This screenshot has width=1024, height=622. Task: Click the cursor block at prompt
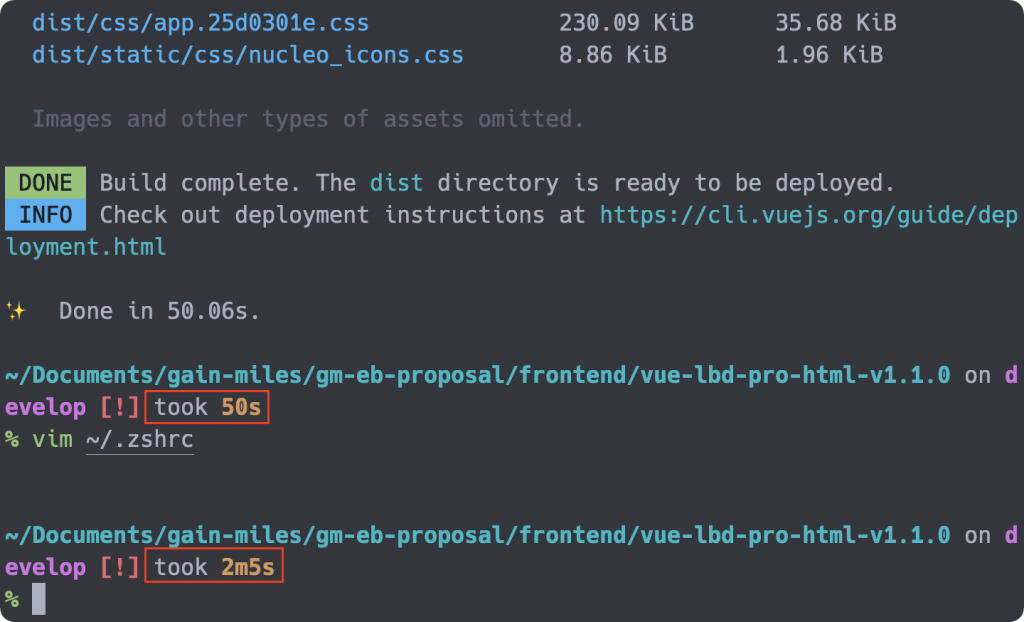[39, 598]
